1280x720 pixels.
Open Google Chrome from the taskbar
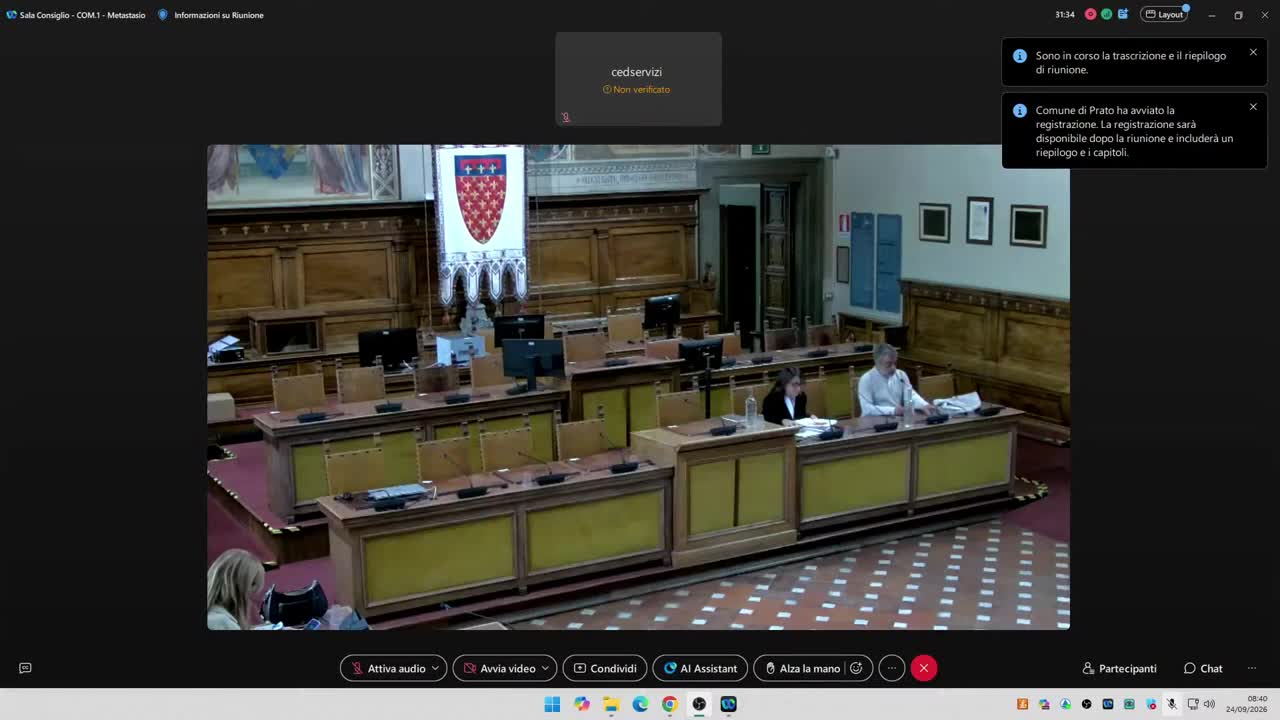[670, 704]
